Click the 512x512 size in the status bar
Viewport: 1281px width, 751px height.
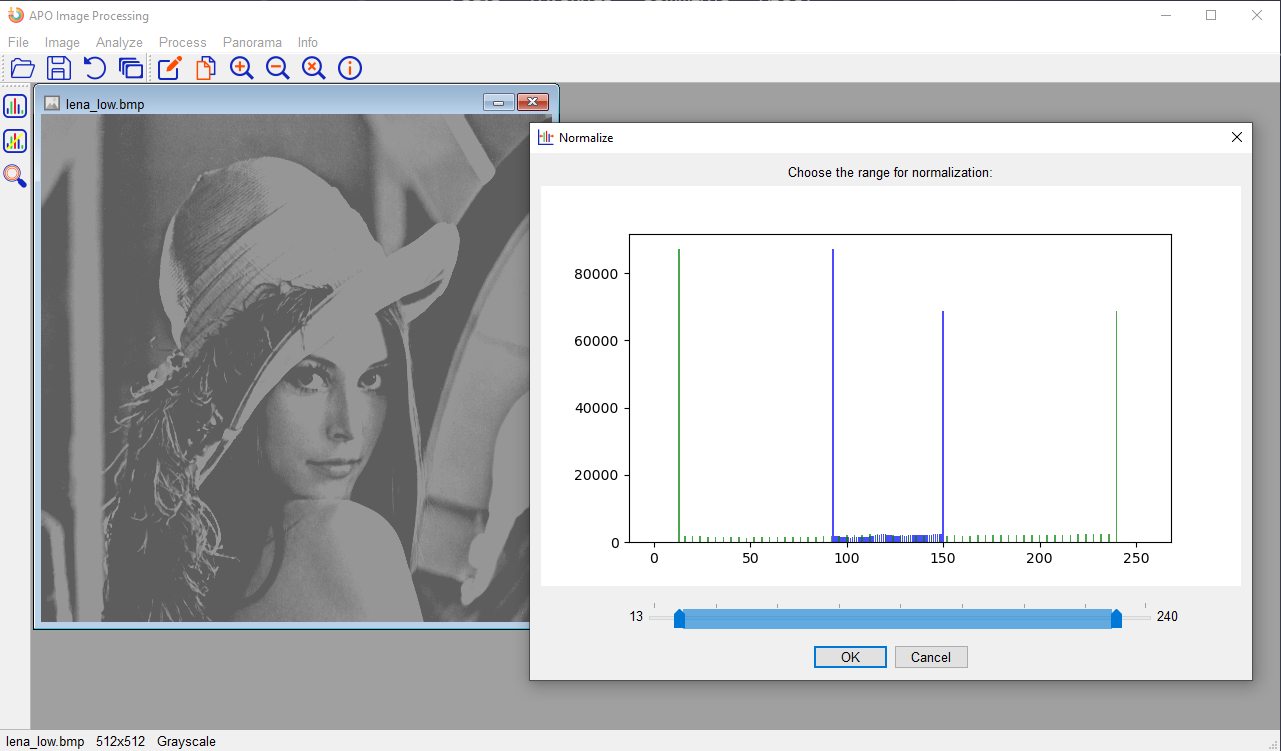click(x=121, y=742)
